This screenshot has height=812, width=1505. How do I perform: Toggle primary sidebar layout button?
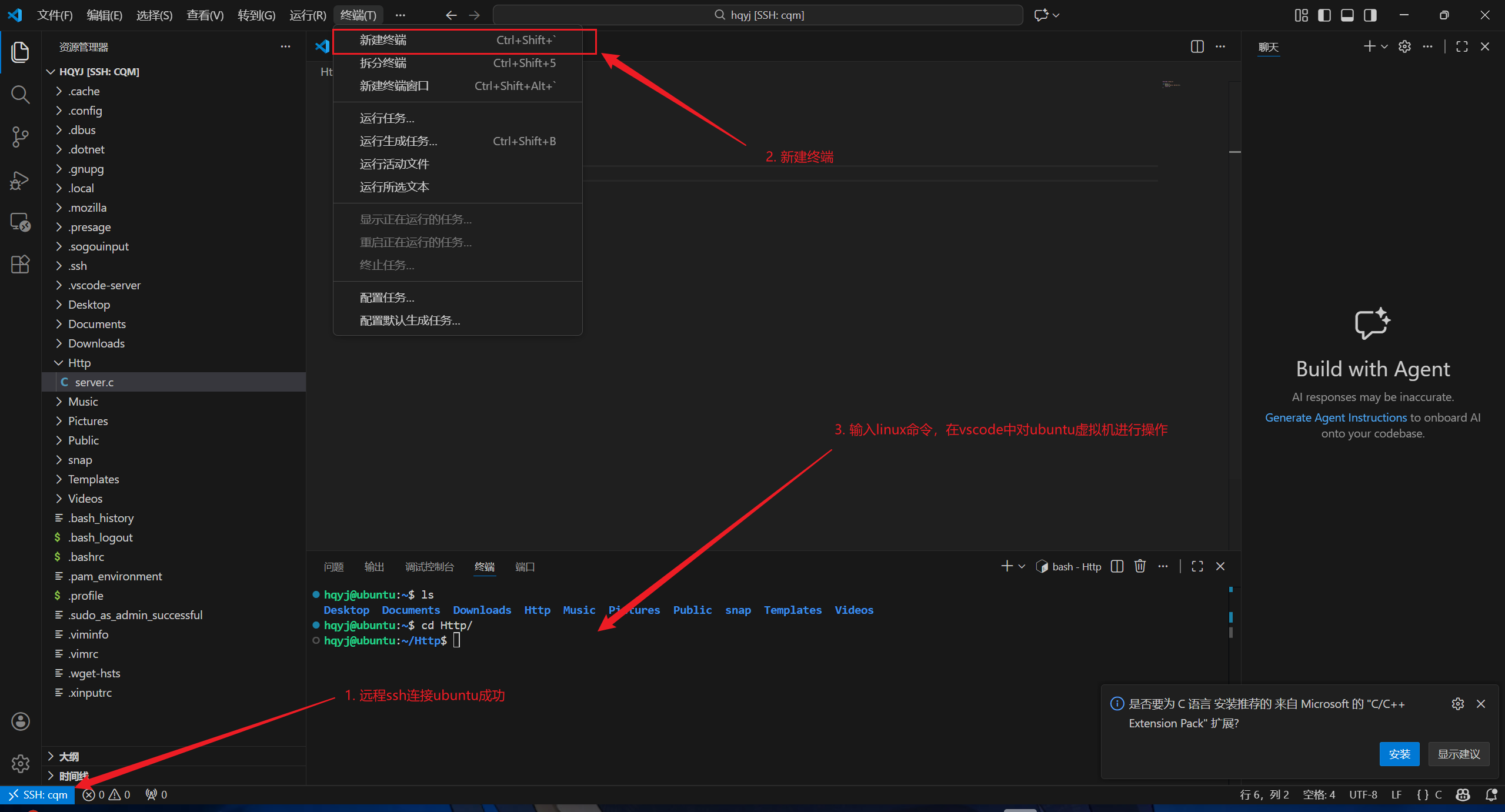point(1324,15)
